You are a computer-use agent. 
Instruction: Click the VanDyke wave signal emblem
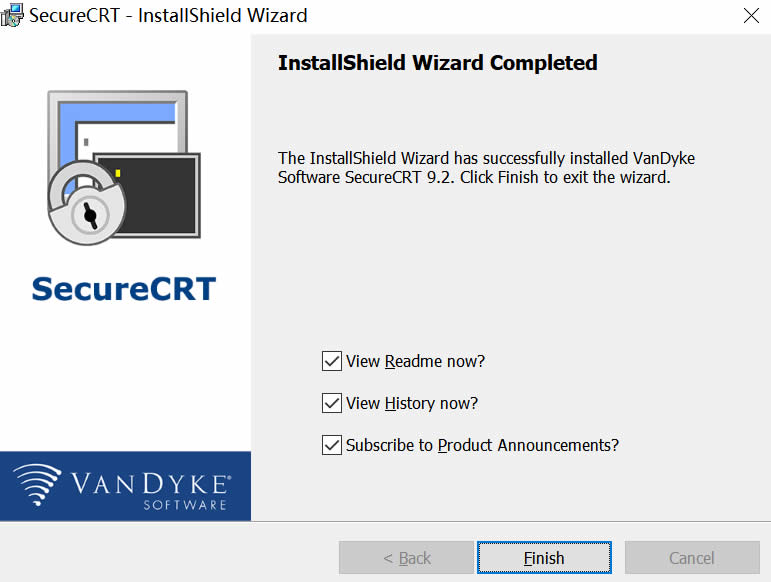(x=37, y=485)
